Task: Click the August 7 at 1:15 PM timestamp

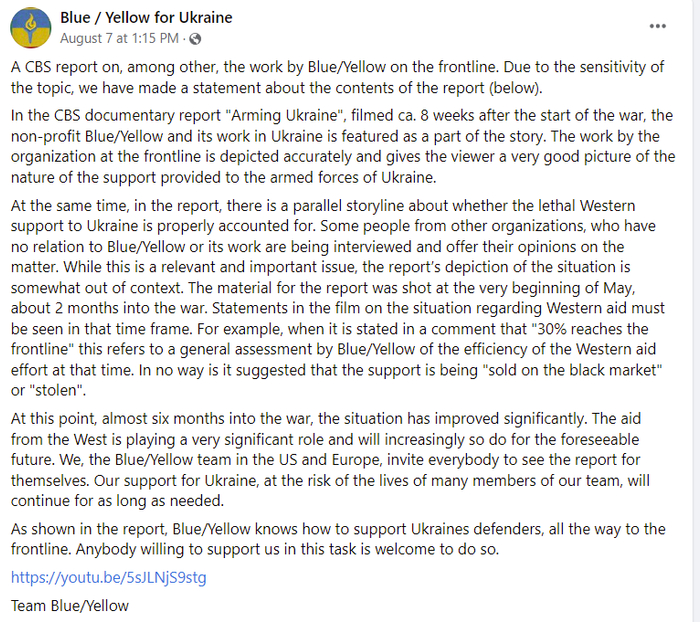Action: point(119,39)
